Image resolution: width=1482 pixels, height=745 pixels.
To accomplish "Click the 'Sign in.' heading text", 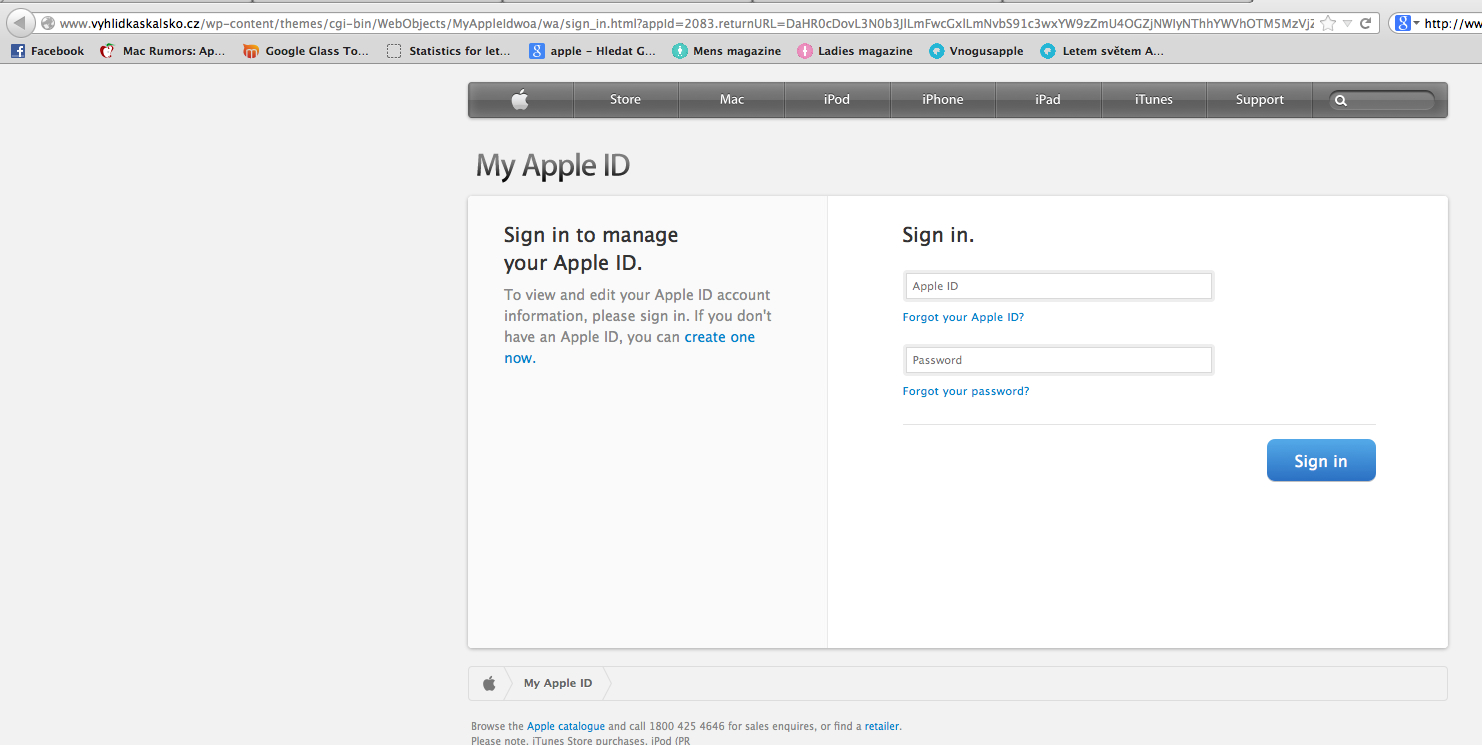I will 938,235.
